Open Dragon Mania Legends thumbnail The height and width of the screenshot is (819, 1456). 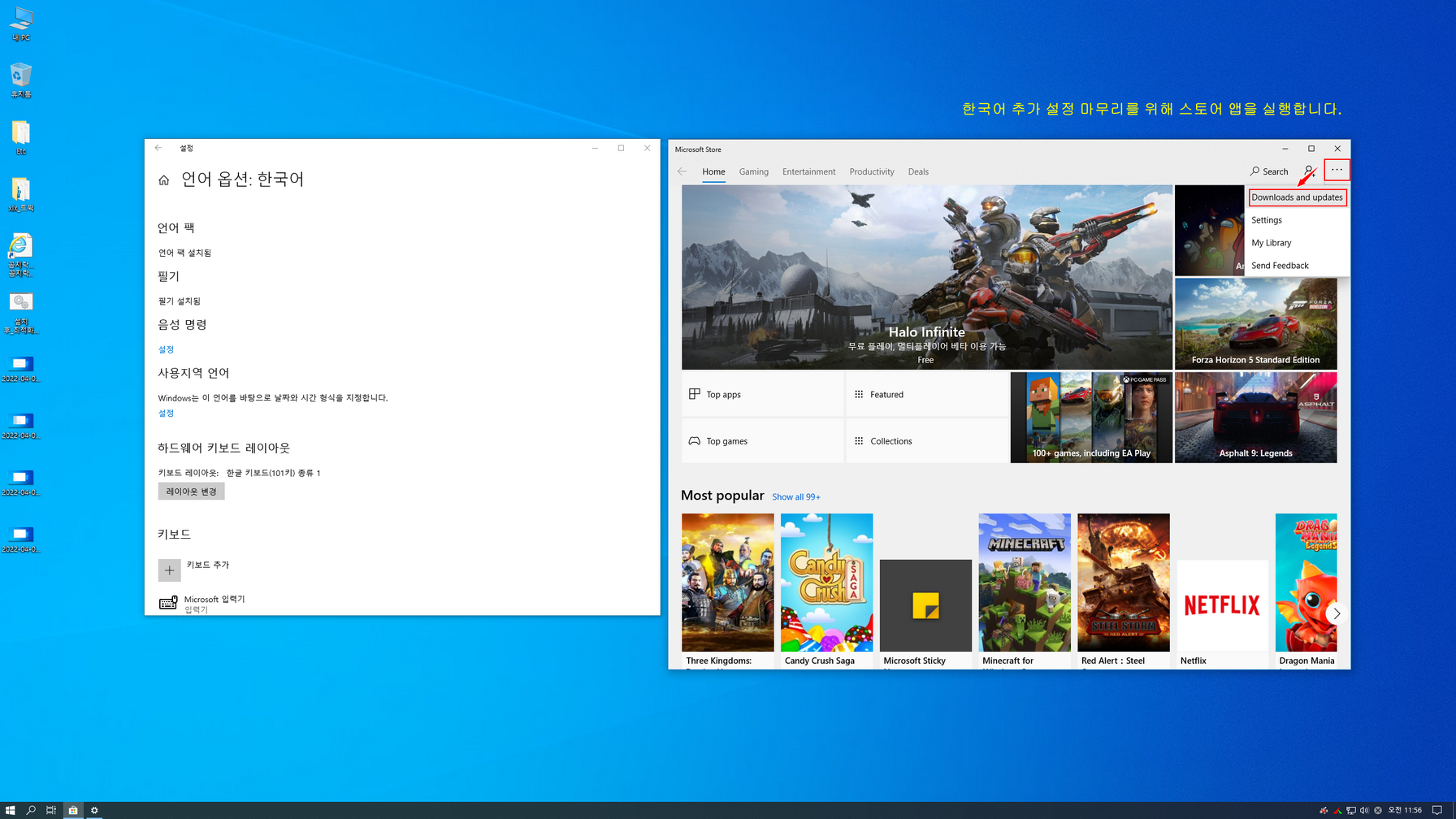(1306, 583)
